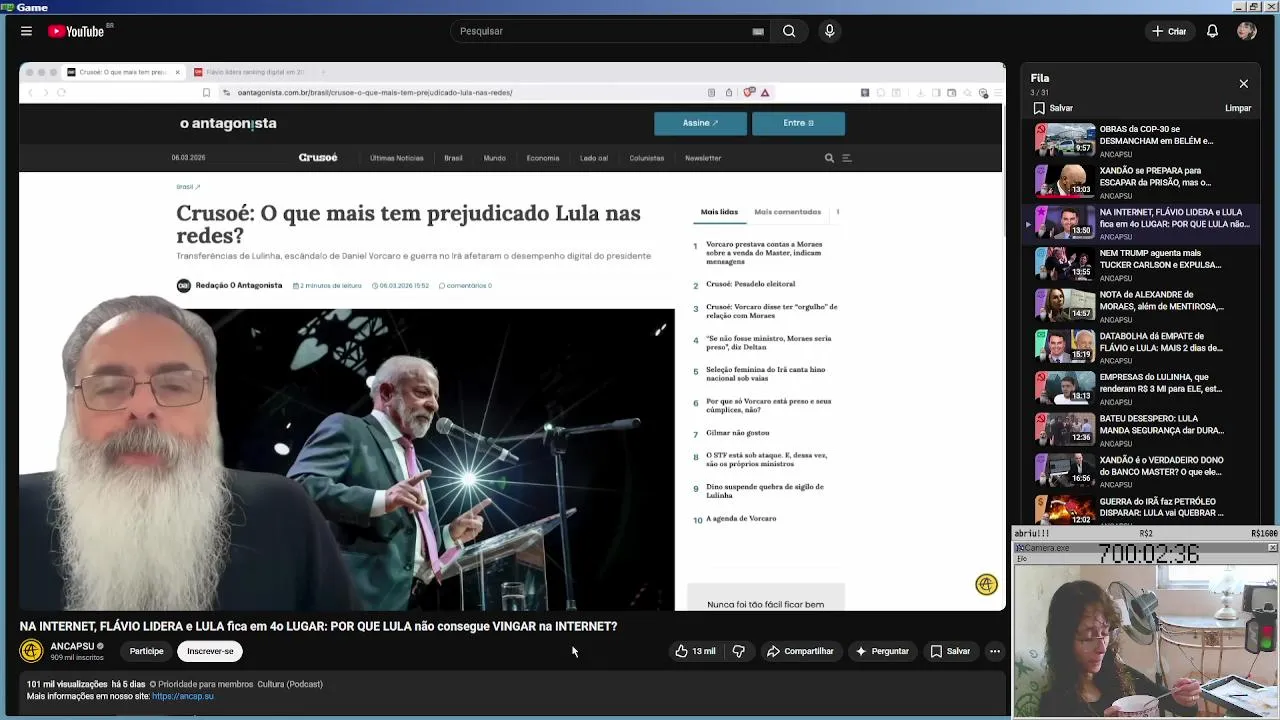Start voice search with microphone icon
This screenshot has width=1280, height=720.
[829, 31]
